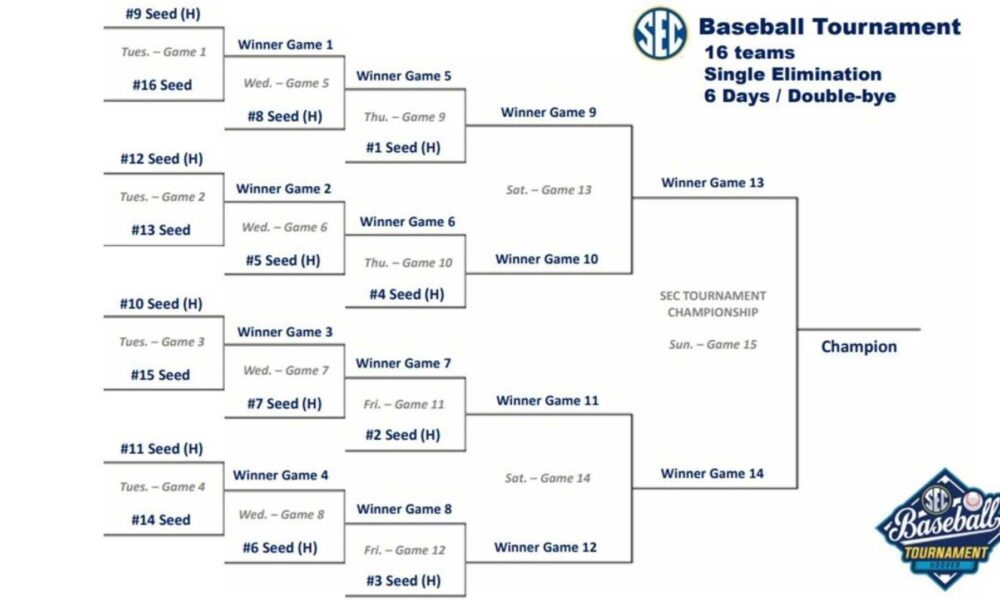Click the Fri. – Game 12 label
Screen dimensions: 1000x600
(404, 550)
